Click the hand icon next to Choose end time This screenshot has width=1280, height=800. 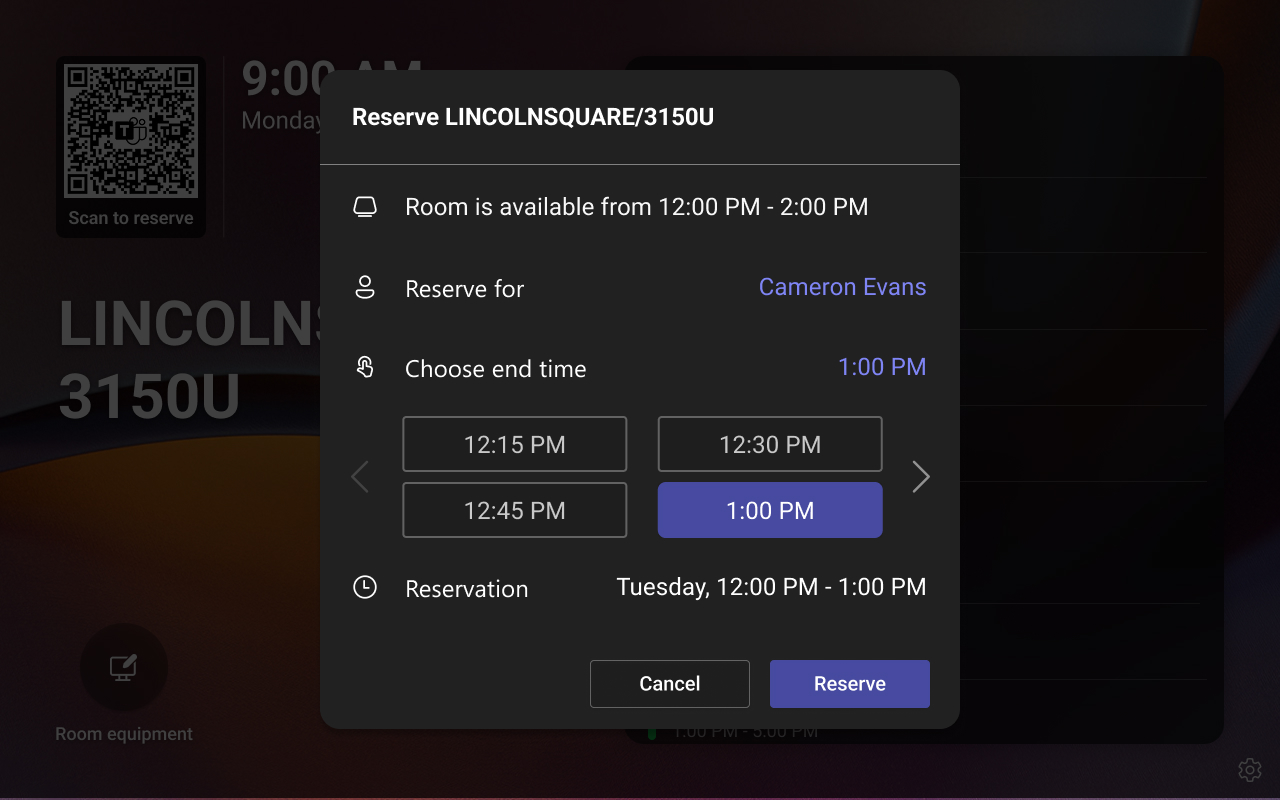click(x=365, y=368)
